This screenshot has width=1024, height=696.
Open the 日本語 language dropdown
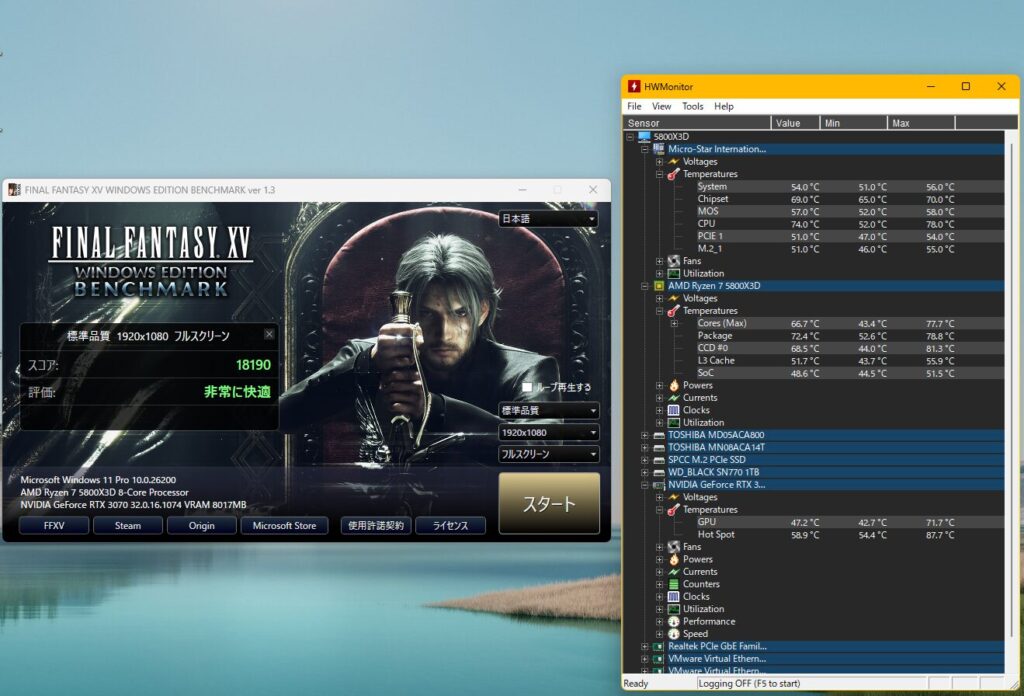tap(549, 219)
